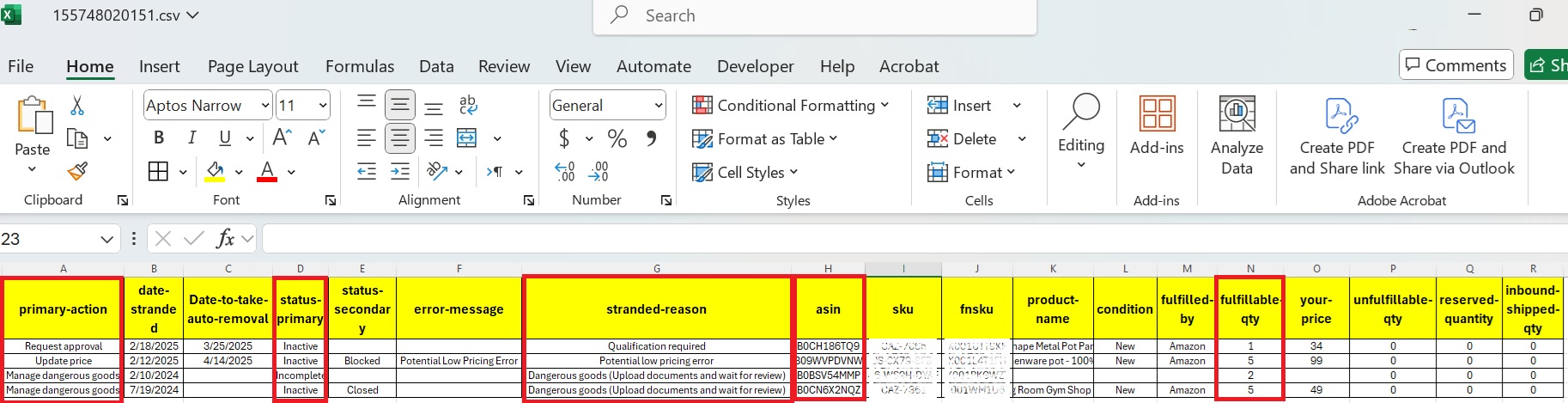Align text right in Alignment group
The height and width of the screenshot is (403, 1568).
pos(434,137)
